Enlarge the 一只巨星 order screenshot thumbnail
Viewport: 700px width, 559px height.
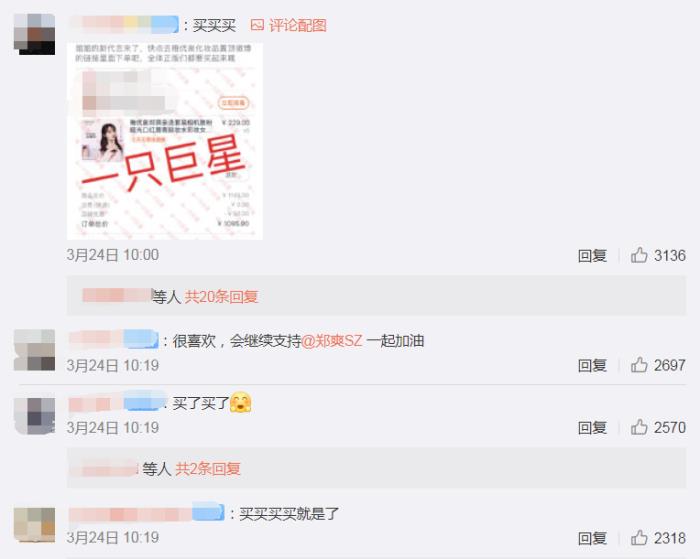165,141
